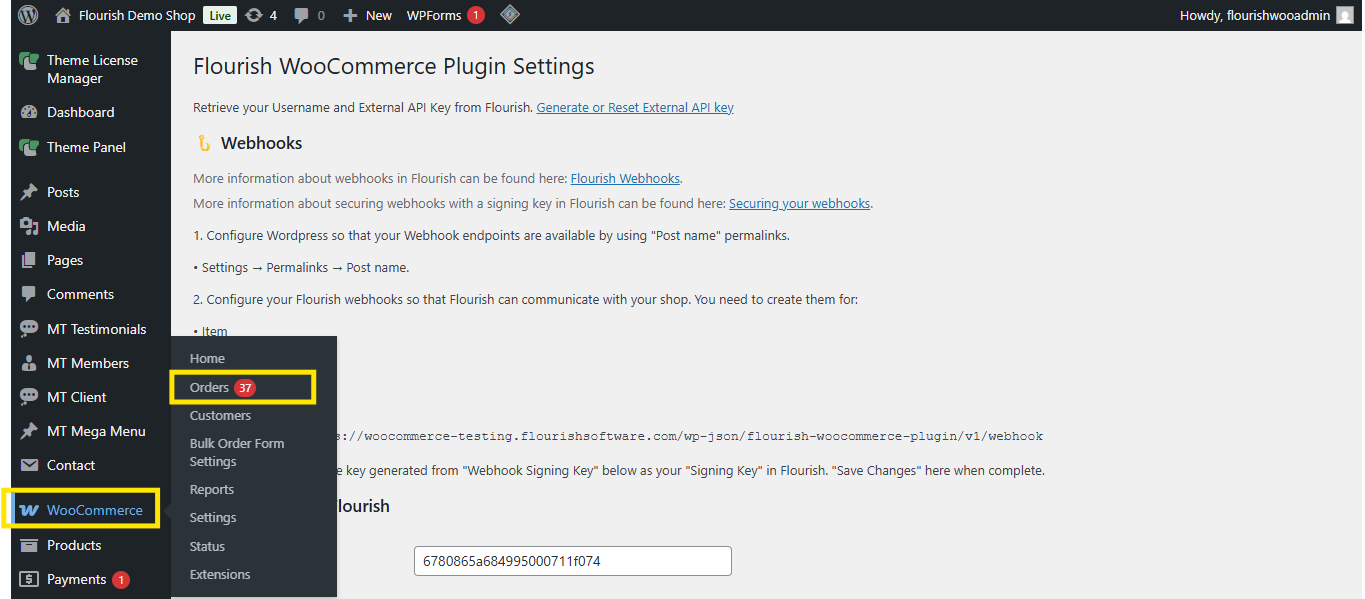Open Orders in the WooCommerce submenu
The image size is (1365, 599).
[x=209, y=387]
